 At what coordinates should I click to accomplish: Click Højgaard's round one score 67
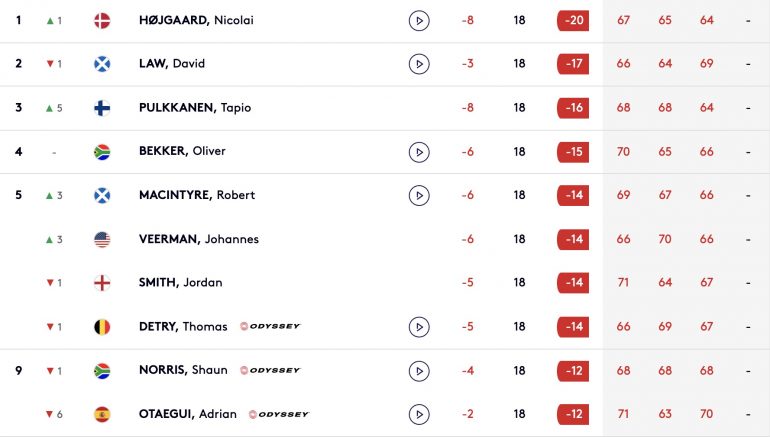pyautogui.click(x=623, y=21)
